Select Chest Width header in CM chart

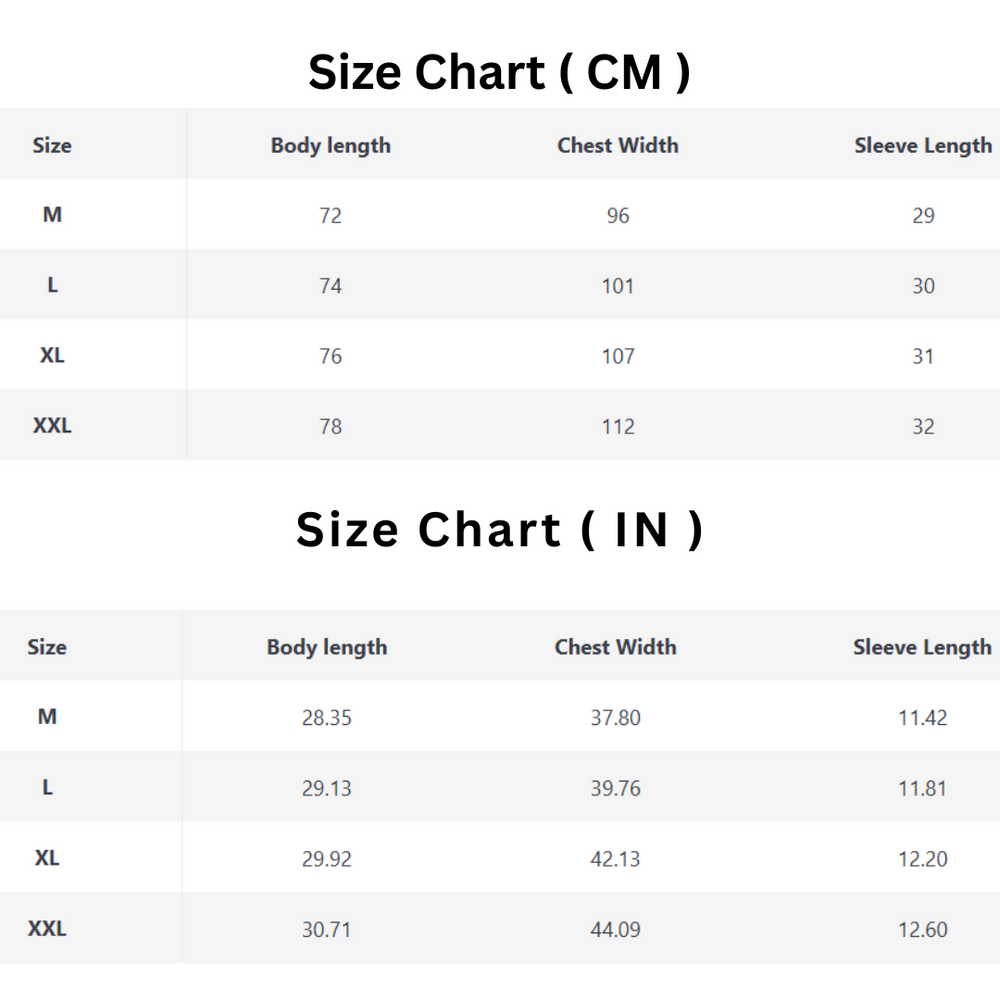[618, 146]
